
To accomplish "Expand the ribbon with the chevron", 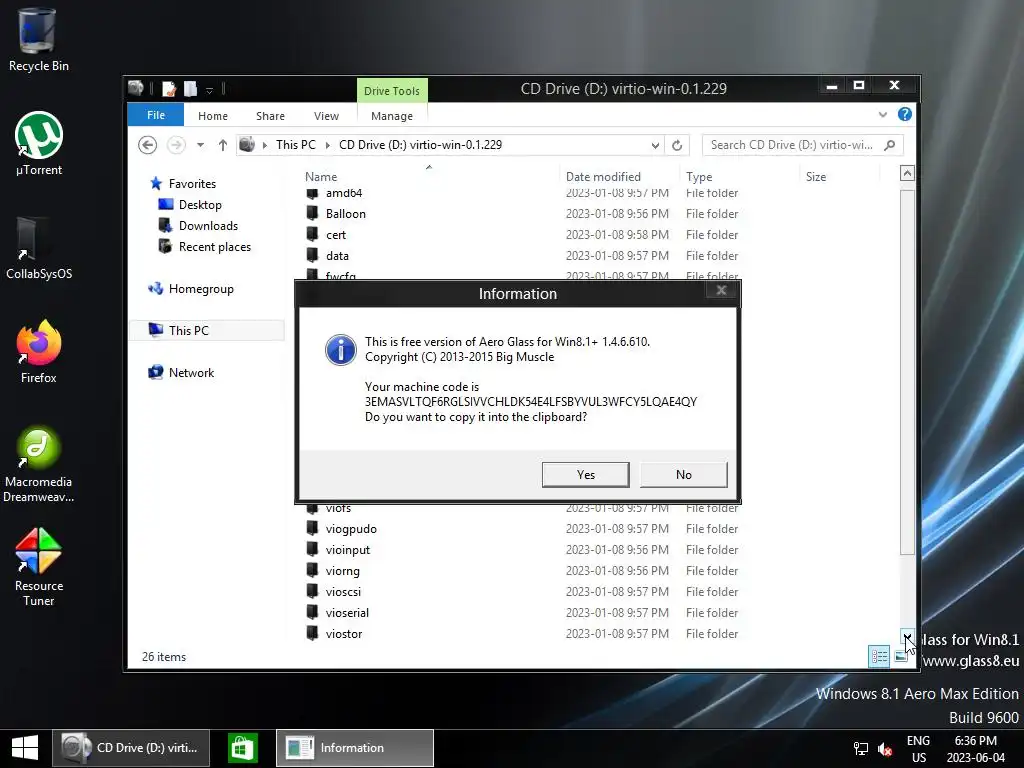I will pyautogui.click(x=883, y=114).
